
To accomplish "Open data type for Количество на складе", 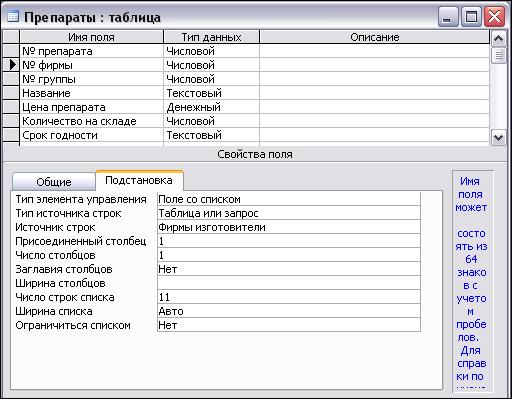I will point(211,121).
